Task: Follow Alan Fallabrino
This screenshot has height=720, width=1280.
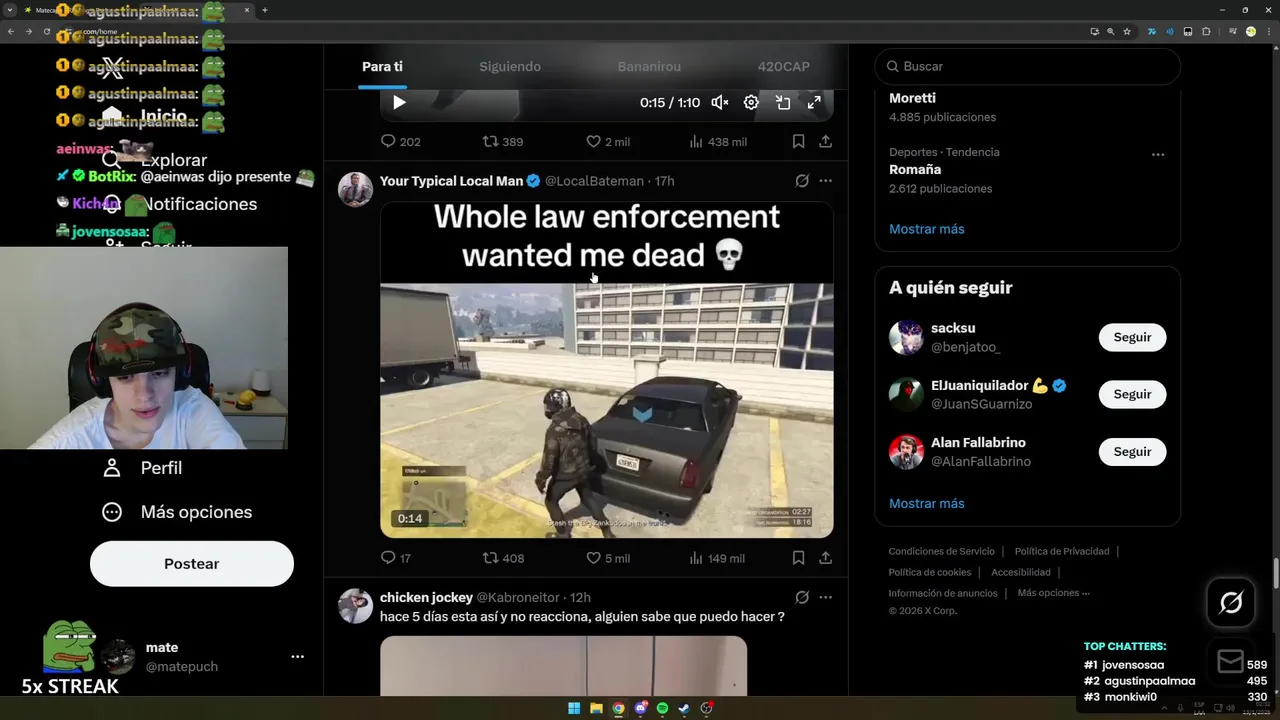Action: tap(1132, 451)
